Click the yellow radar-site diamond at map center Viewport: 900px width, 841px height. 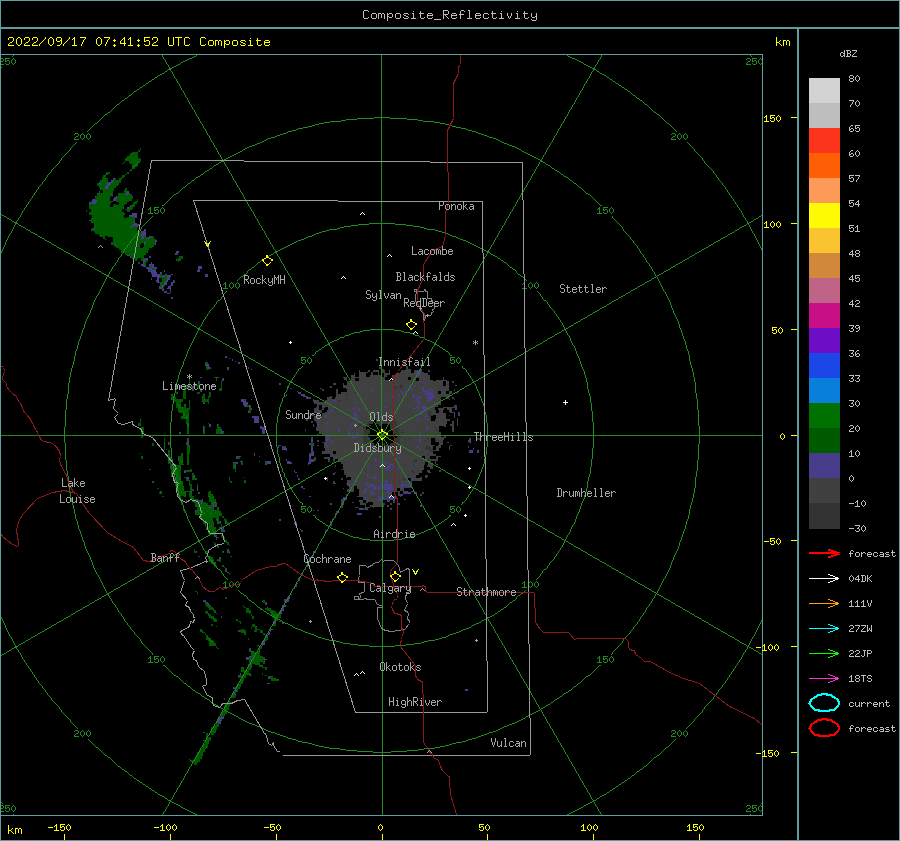[382, 435]
